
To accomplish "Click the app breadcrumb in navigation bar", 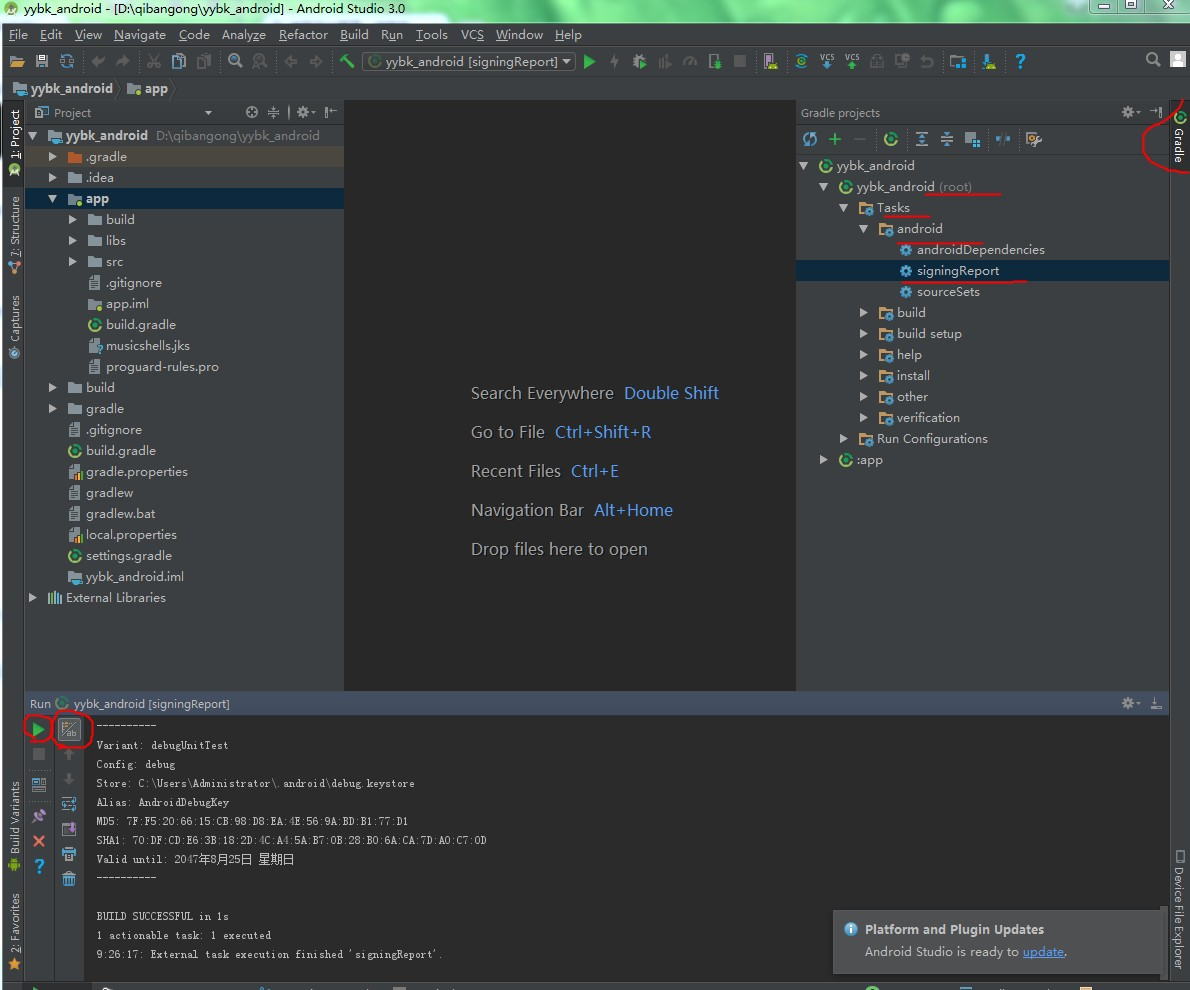I will click(148, 89).
